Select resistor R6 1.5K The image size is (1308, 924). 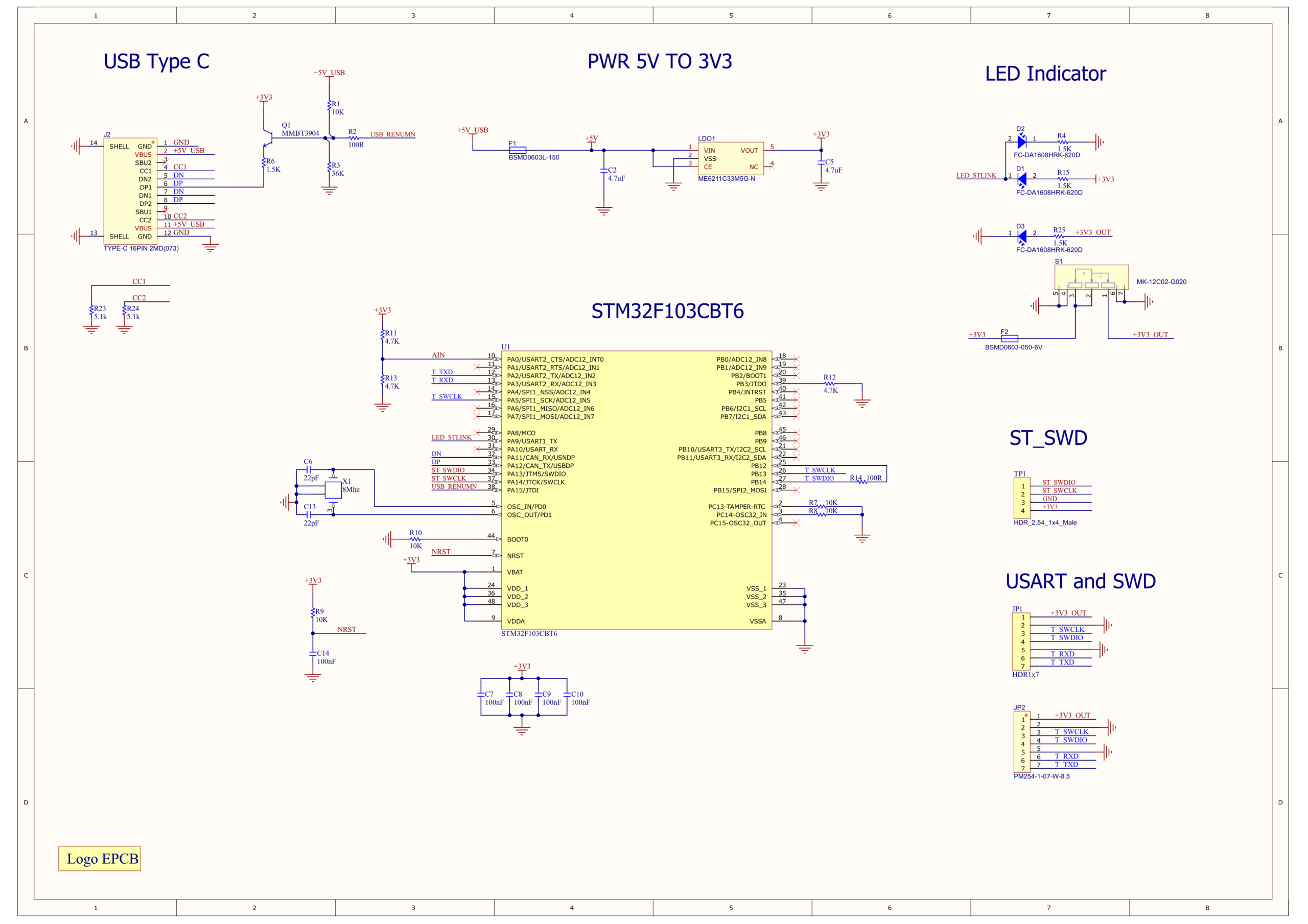[x=264, y=163]
